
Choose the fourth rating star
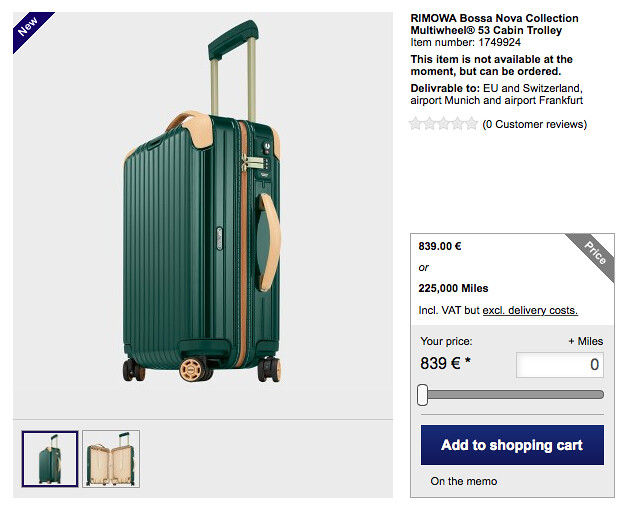pos(458,124)
